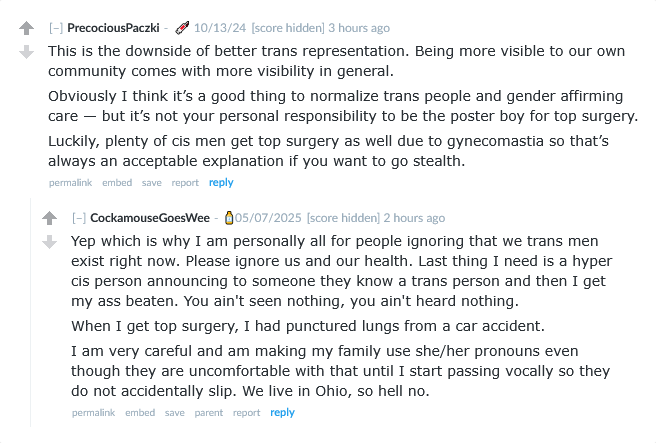
Task: Reply to PrecociousPaczki's comment
Action: 221,182
